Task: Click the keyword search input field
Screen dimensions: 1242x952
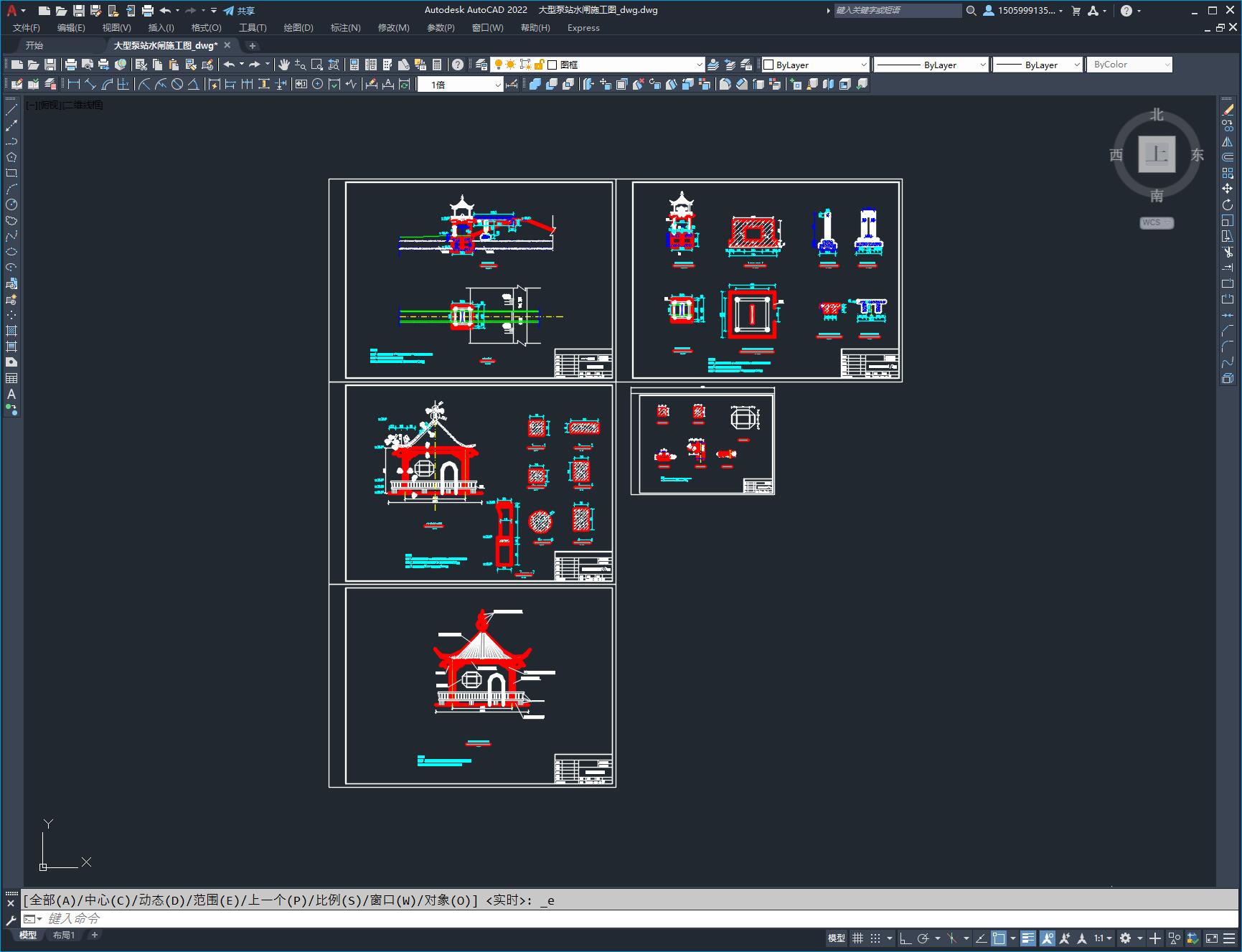Action: 898,11
